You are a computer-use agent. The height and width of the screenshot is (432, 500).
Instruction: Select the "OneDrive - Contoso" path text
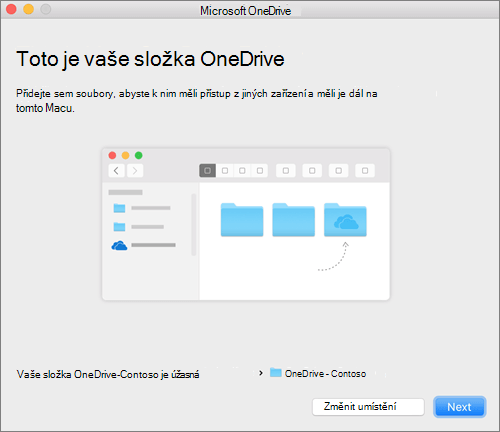pos(325,374)
